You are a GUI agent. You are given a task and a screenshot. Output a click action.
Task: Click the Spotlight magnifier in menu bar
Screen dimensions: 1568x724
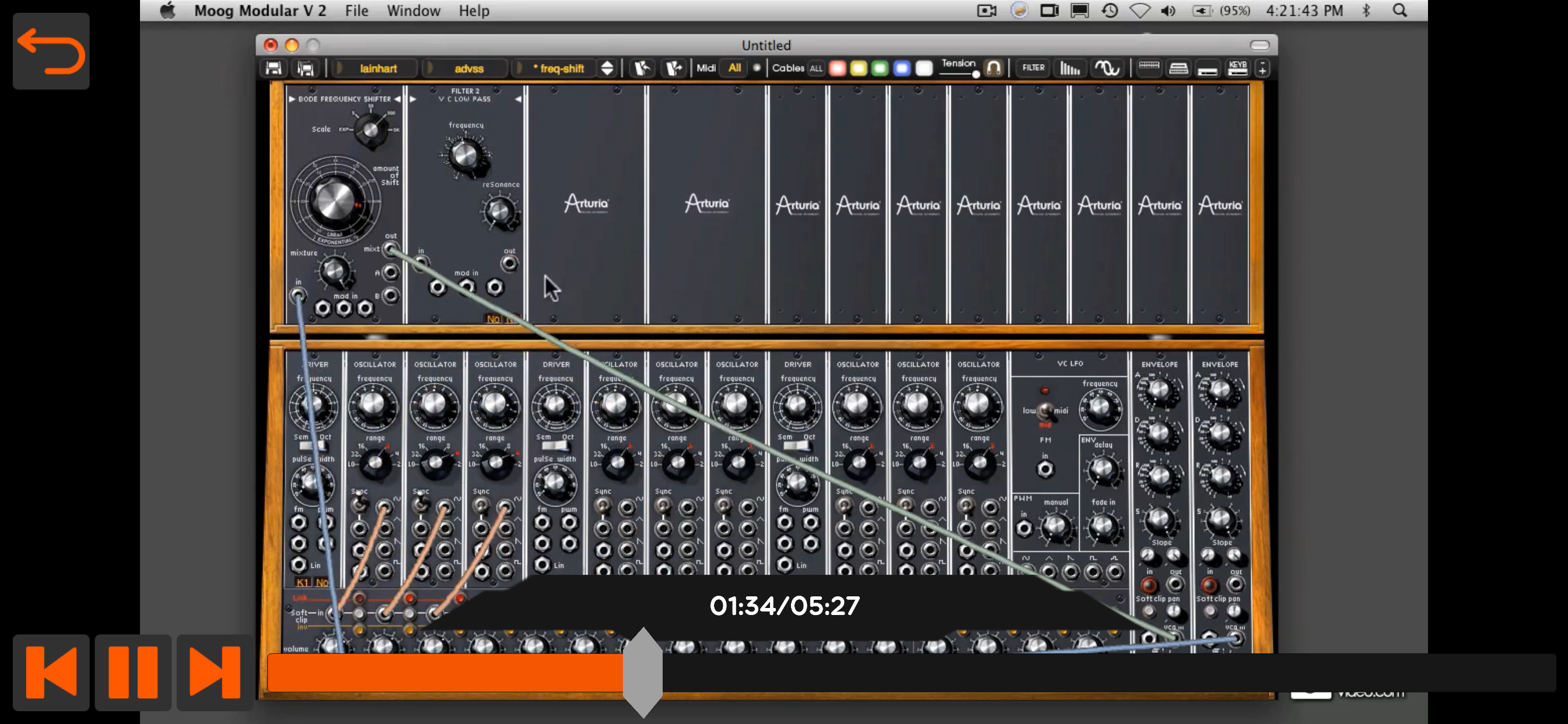tap(1399, 10)
